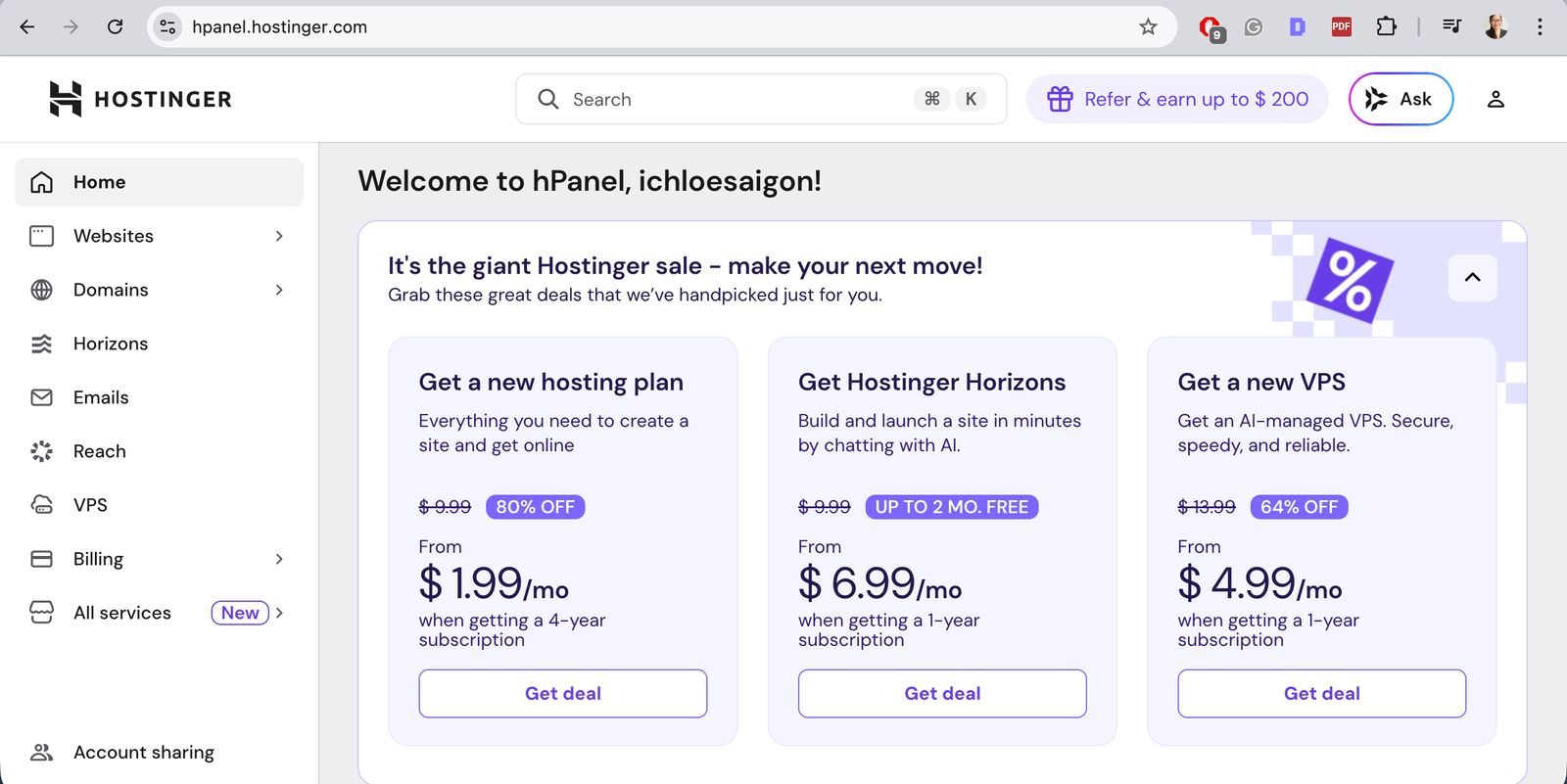Click the Emails envelope icon
This screenshot has height=784, width=1567.
pyautogui.click(x=41, y=397)
